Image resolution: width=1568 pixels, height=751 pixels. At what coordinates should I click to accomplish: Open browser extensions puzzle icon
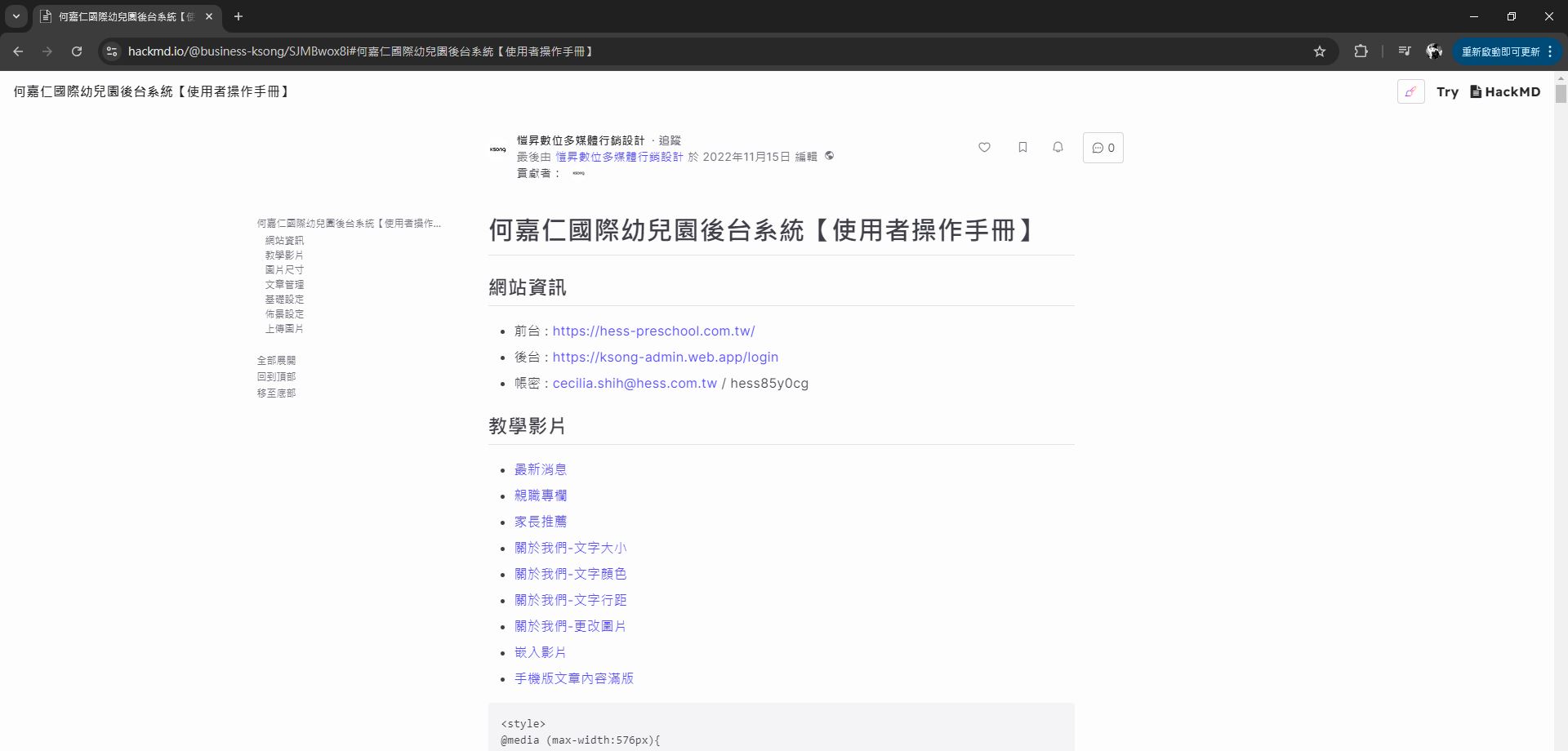point(1361,51)
